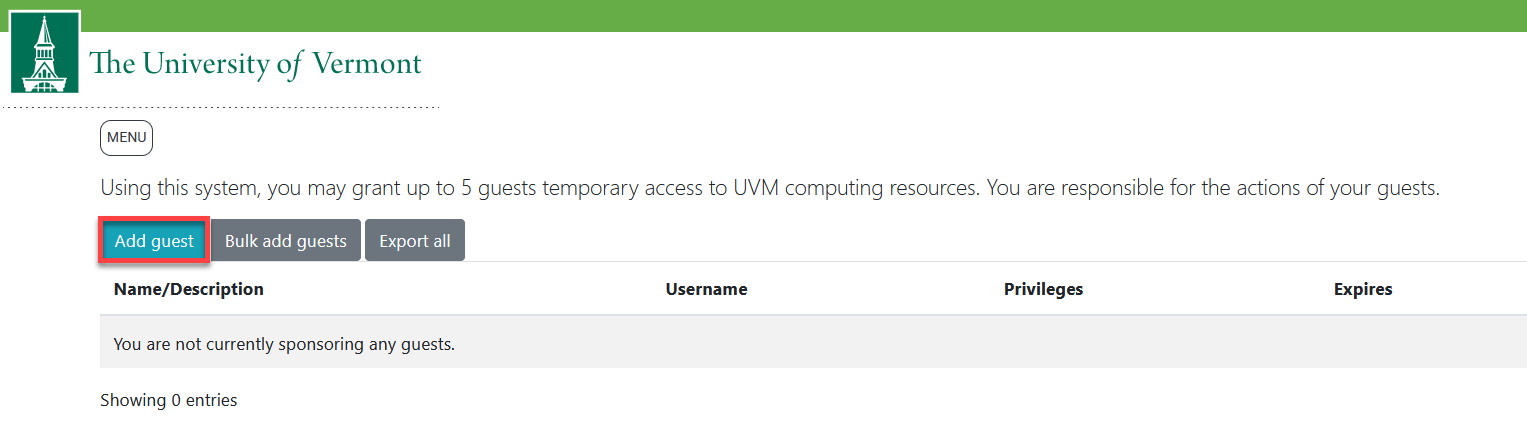The width and height of the screenshot is (1527, 439).
Task: Click empty row area under Privileges column
Action: (x=1043, y=344)
